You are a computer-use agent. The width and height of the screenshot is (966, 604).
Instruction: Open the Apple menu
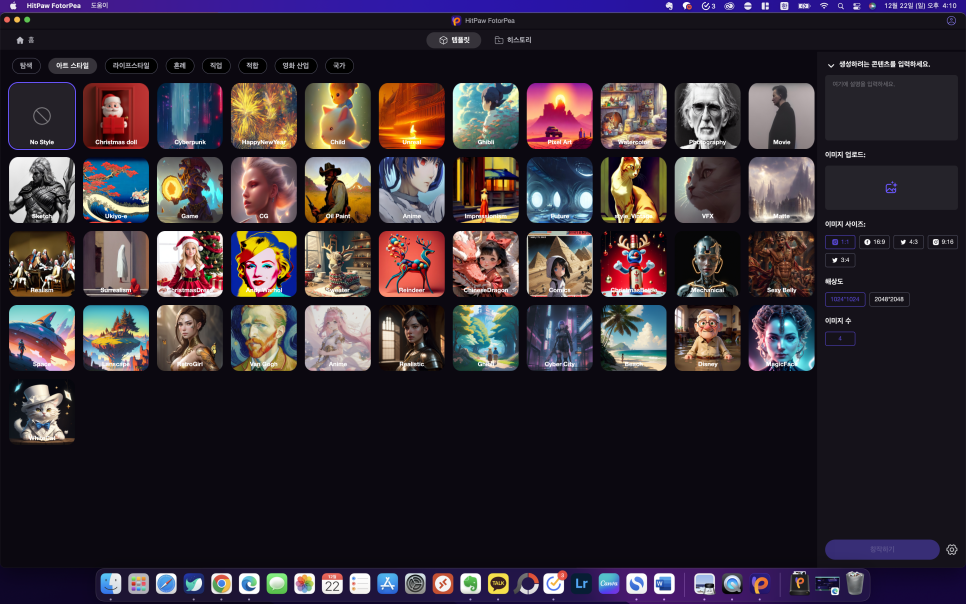(x=13, y=6)
